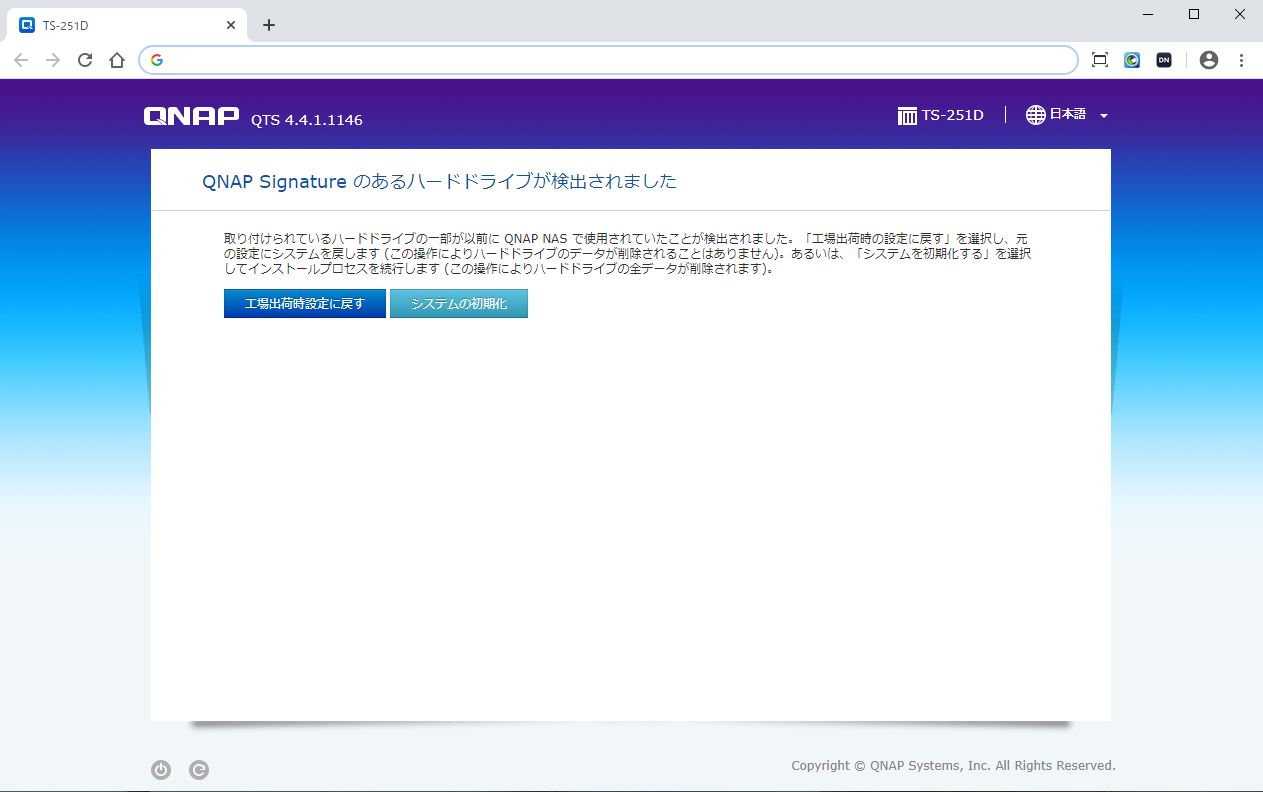Click the QNAP logo in header
1263x792 pixels.
pos(191,117)
